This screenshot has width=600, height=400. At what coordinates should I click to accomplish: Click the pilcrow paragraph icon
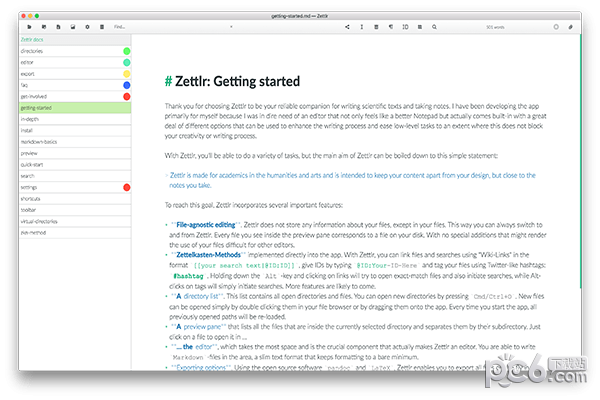[x=391, y=27]
